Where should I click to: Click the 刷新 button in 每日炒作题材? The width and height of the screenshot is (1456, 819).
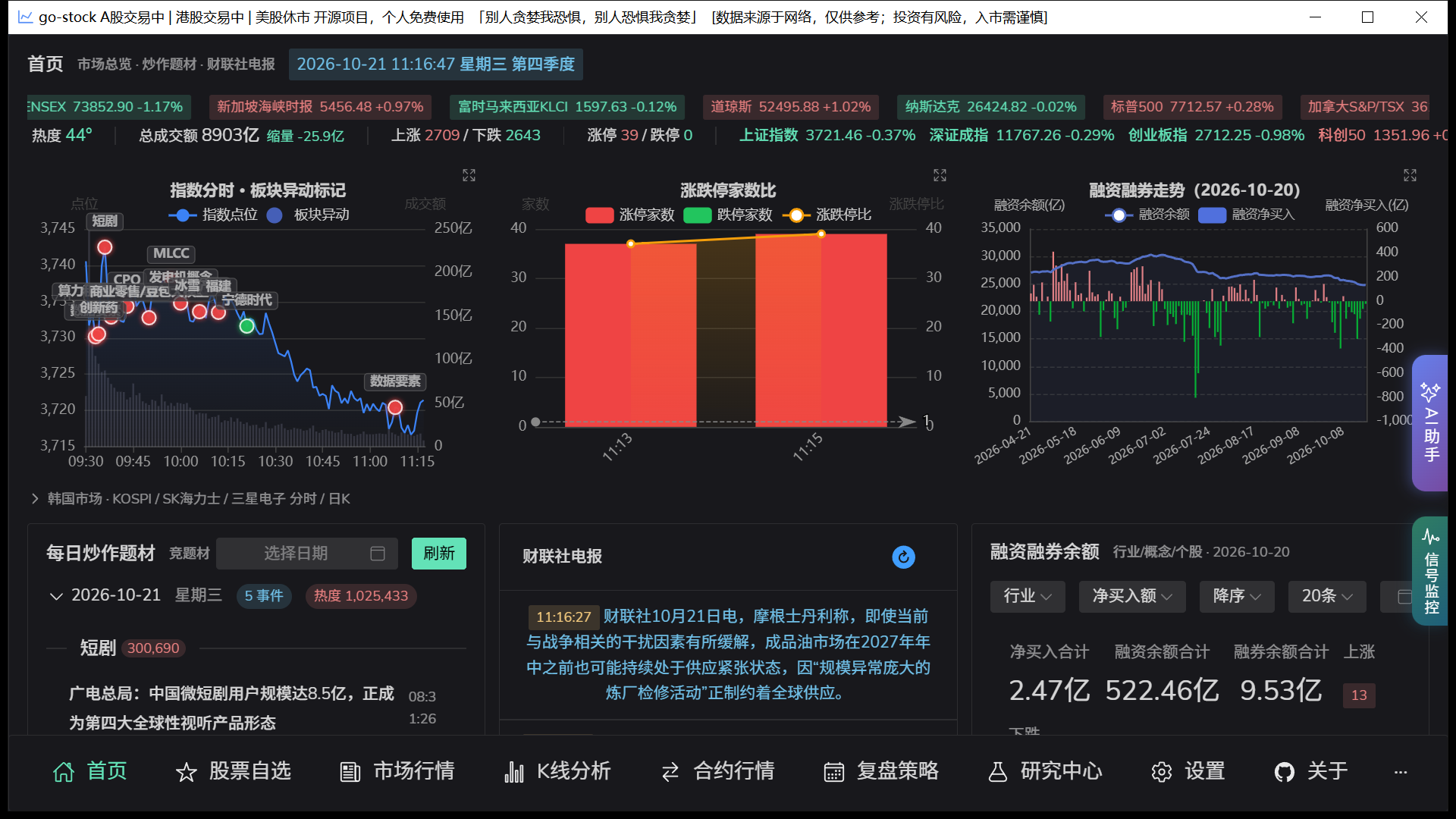pos(439,554)
